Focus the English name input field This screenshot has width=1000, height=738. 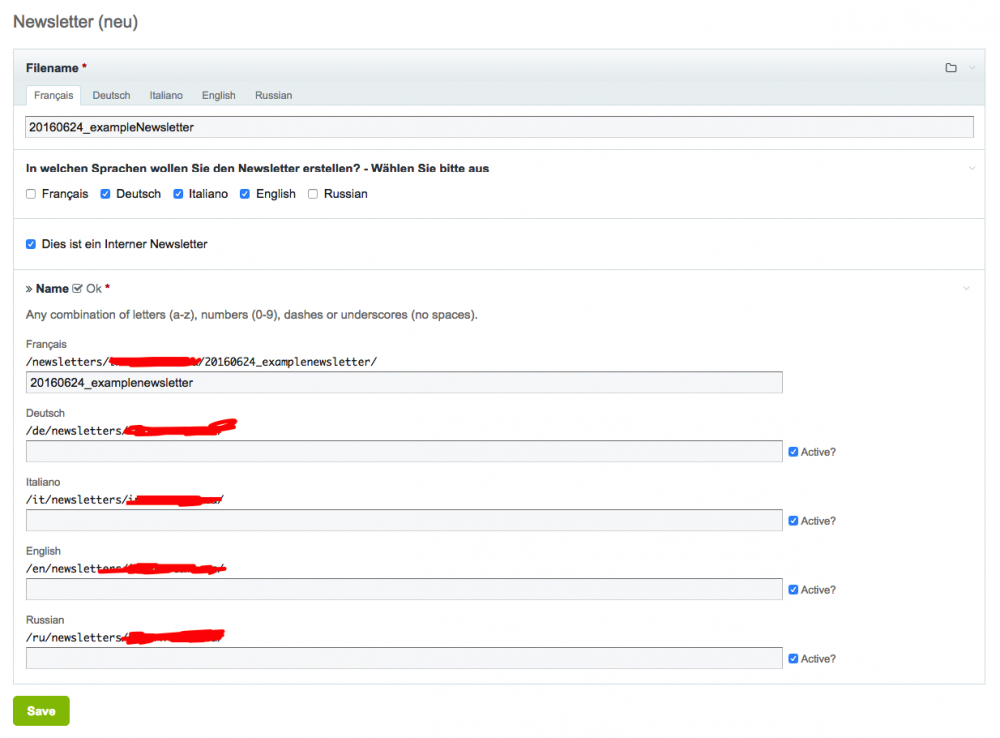[404, 589]
